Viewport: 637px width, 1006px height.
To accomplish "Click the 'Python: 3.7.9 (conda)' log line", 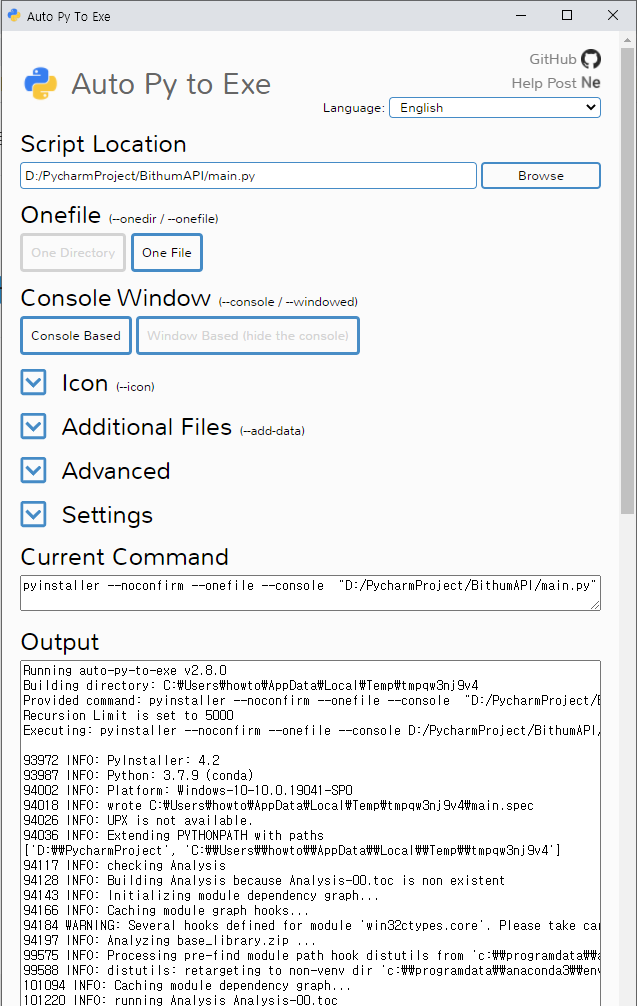I will pyautogui.click(x=139, y=775).
